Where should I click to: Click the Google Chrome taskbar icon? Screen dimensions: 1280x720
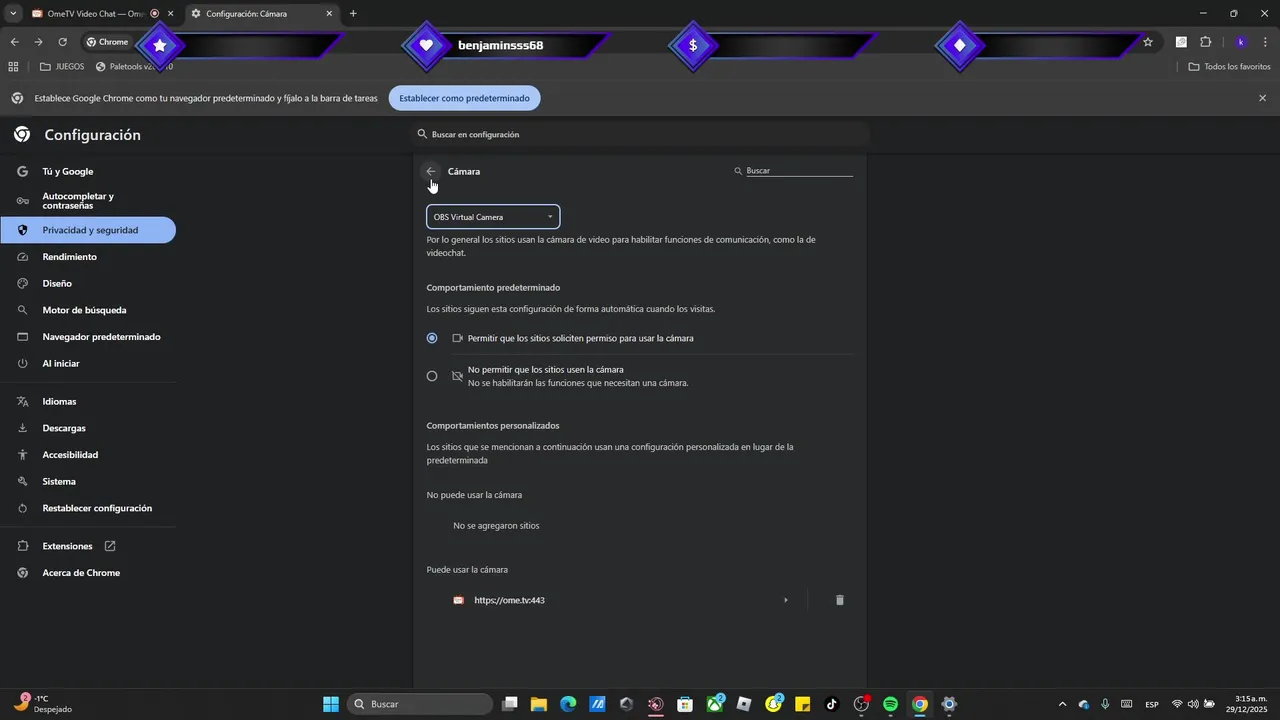[920, 704]
